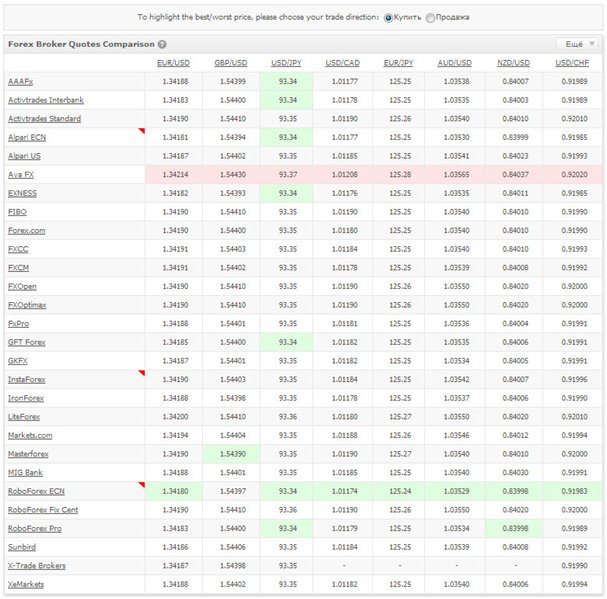Open the RoboForex Pro broker link

pos(34,529)
